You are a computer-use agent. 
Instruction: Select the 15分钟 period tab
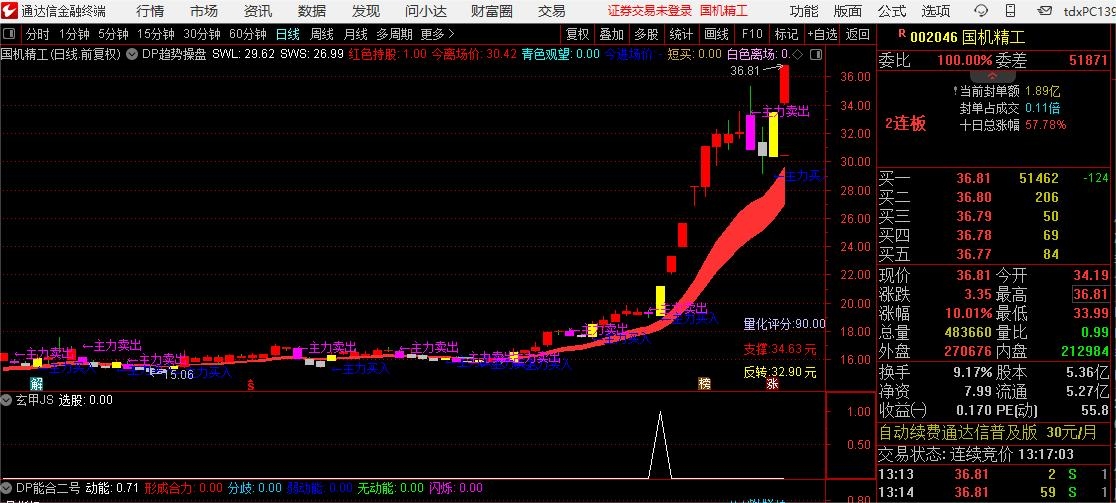156,34
